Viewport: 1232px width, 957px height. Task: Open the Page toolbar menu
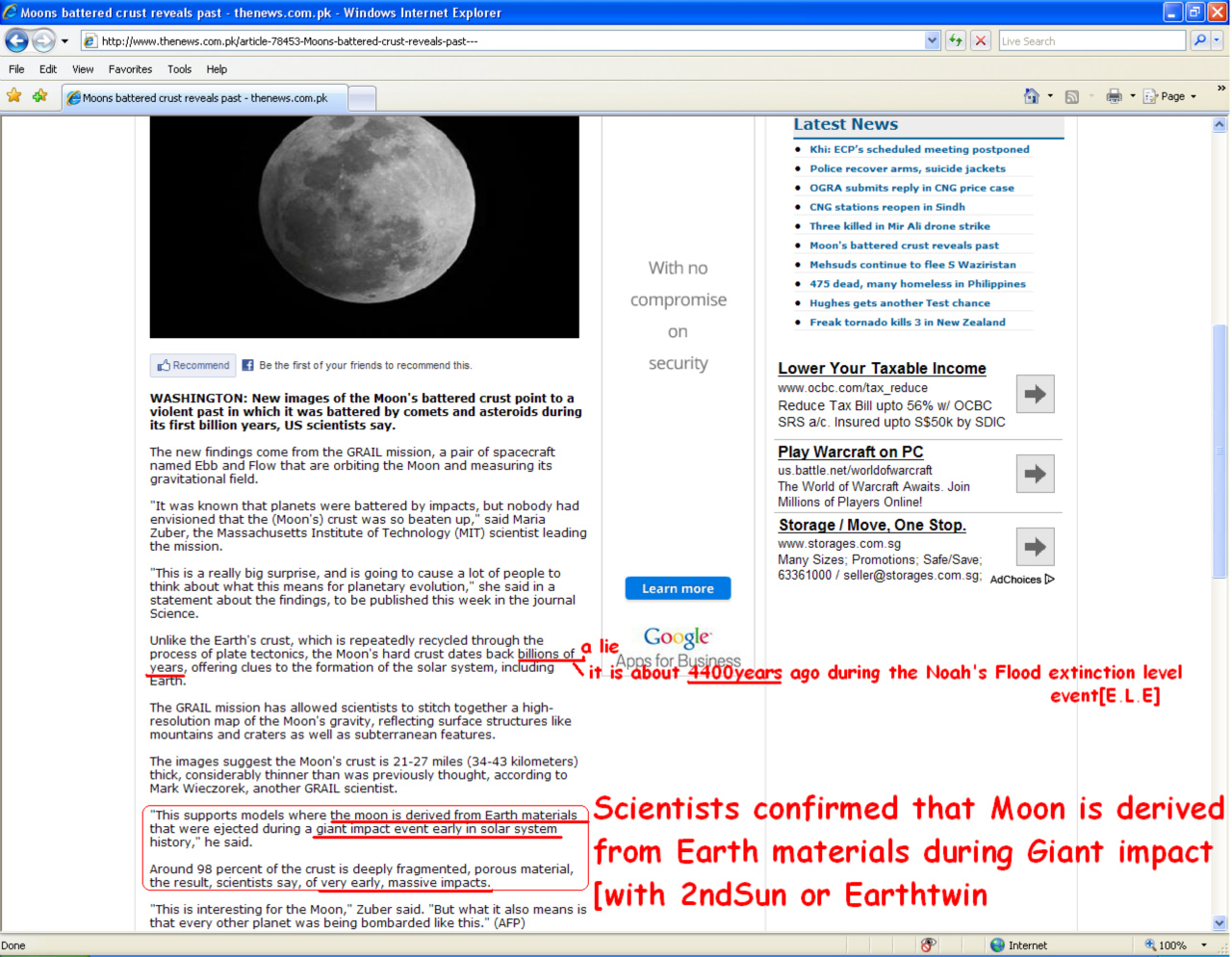[x=1169, y=96]
